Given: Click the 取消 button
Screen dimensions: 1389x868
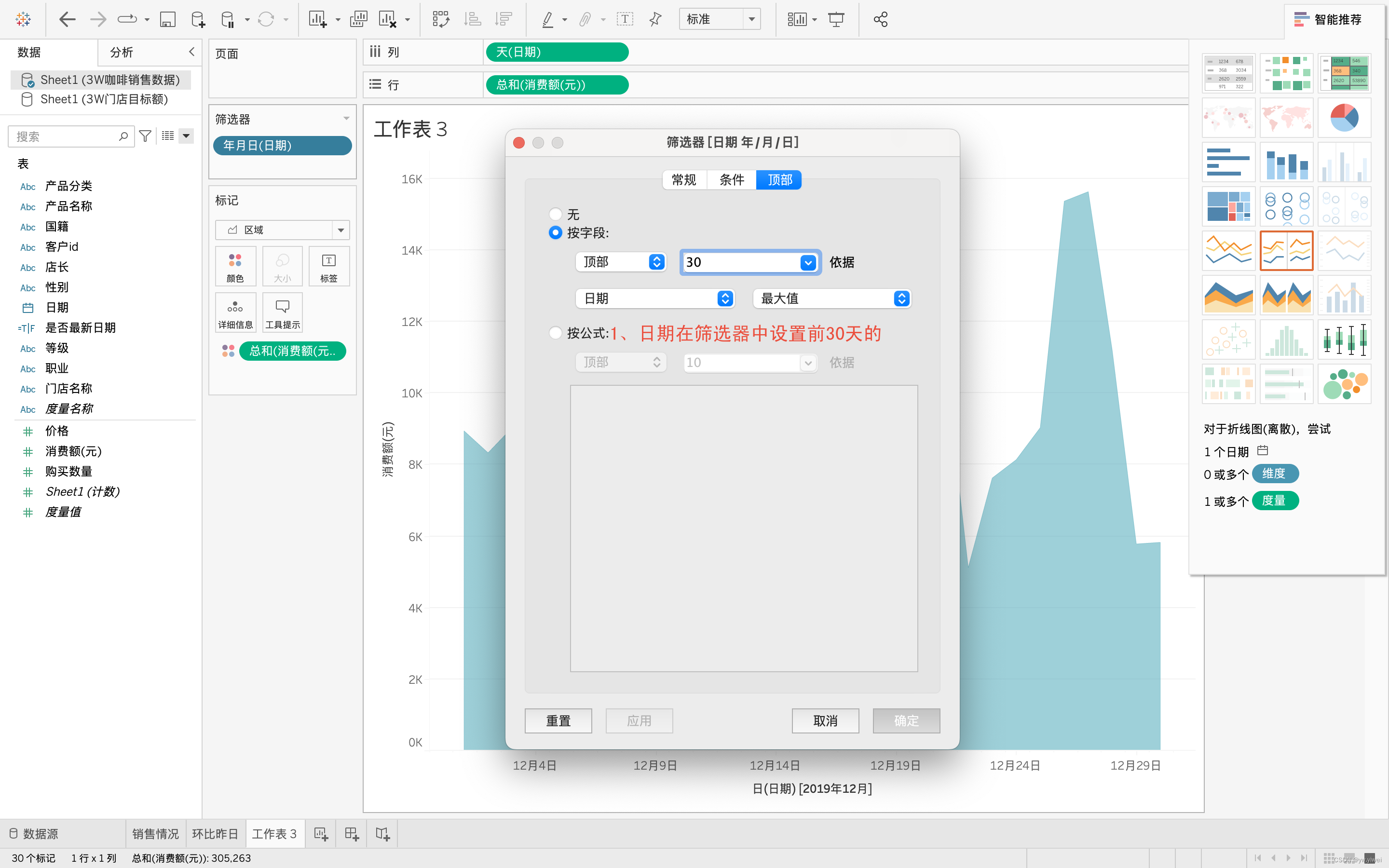Looking at the screenshot, I should 825,720.
